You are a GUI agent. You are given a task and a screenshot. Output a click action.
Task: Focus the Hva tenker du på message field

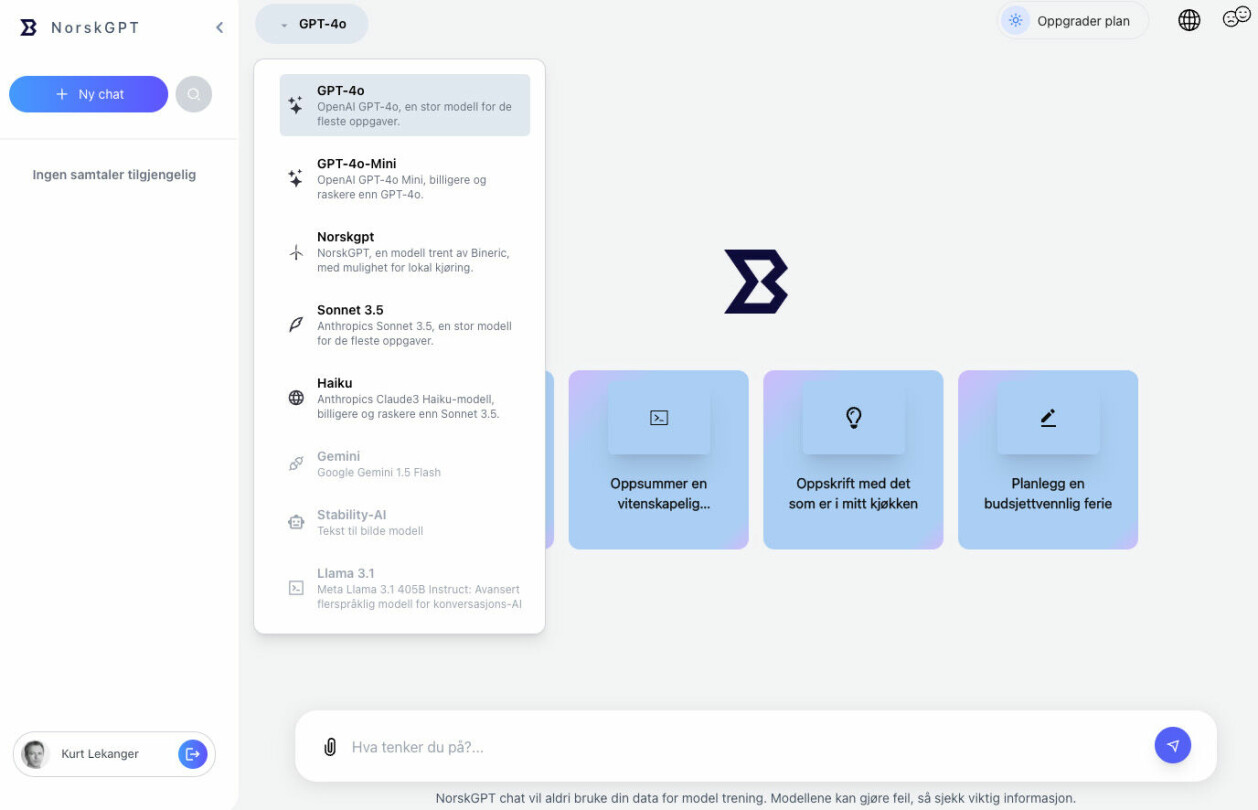pos(745,747)
